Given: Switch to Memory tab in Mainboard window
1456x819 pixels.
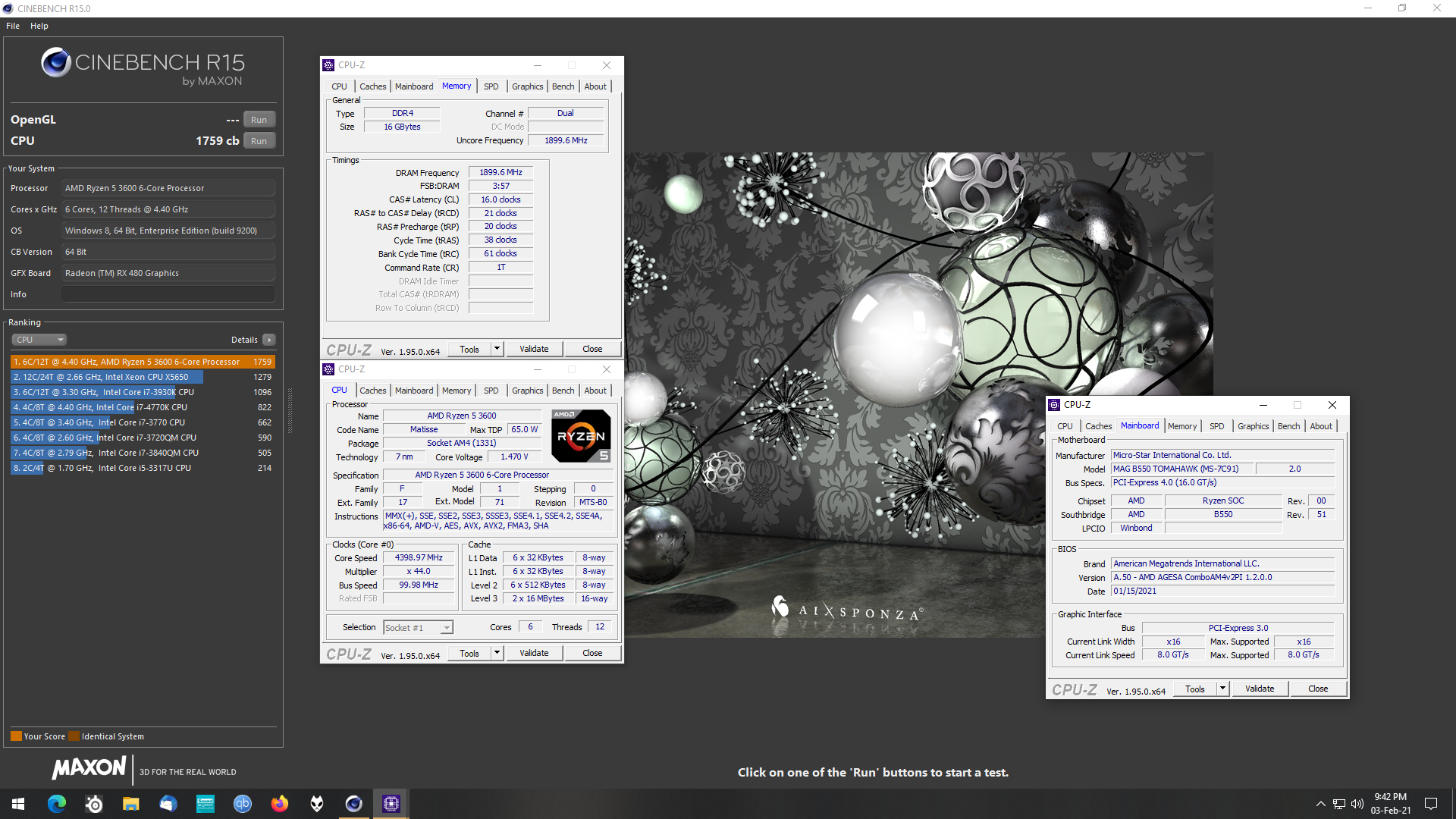Looking at the screenshot, I should 1182,426.
